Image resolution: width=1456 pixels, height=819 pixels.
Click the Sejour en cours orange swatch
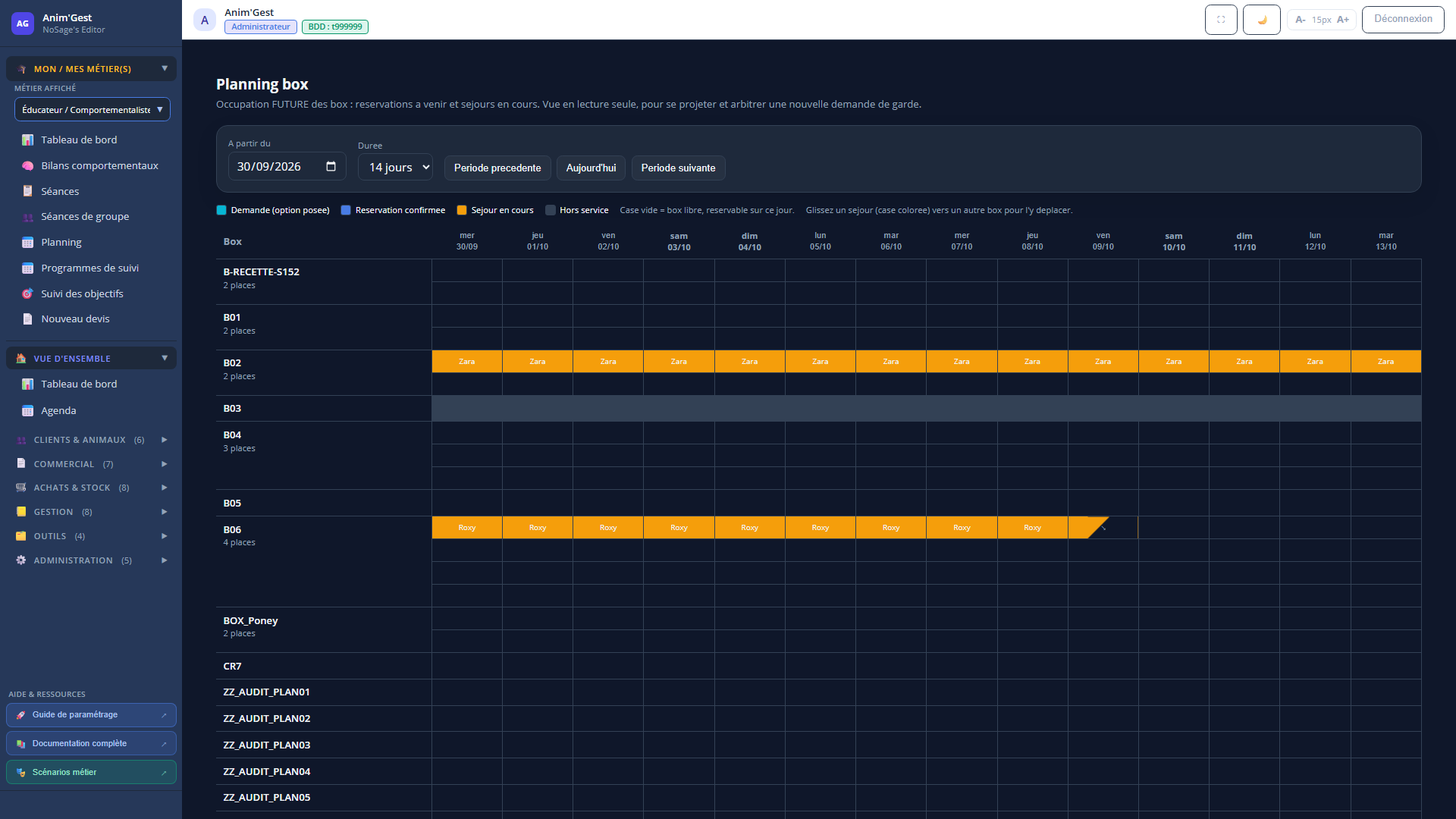[462, 210]
